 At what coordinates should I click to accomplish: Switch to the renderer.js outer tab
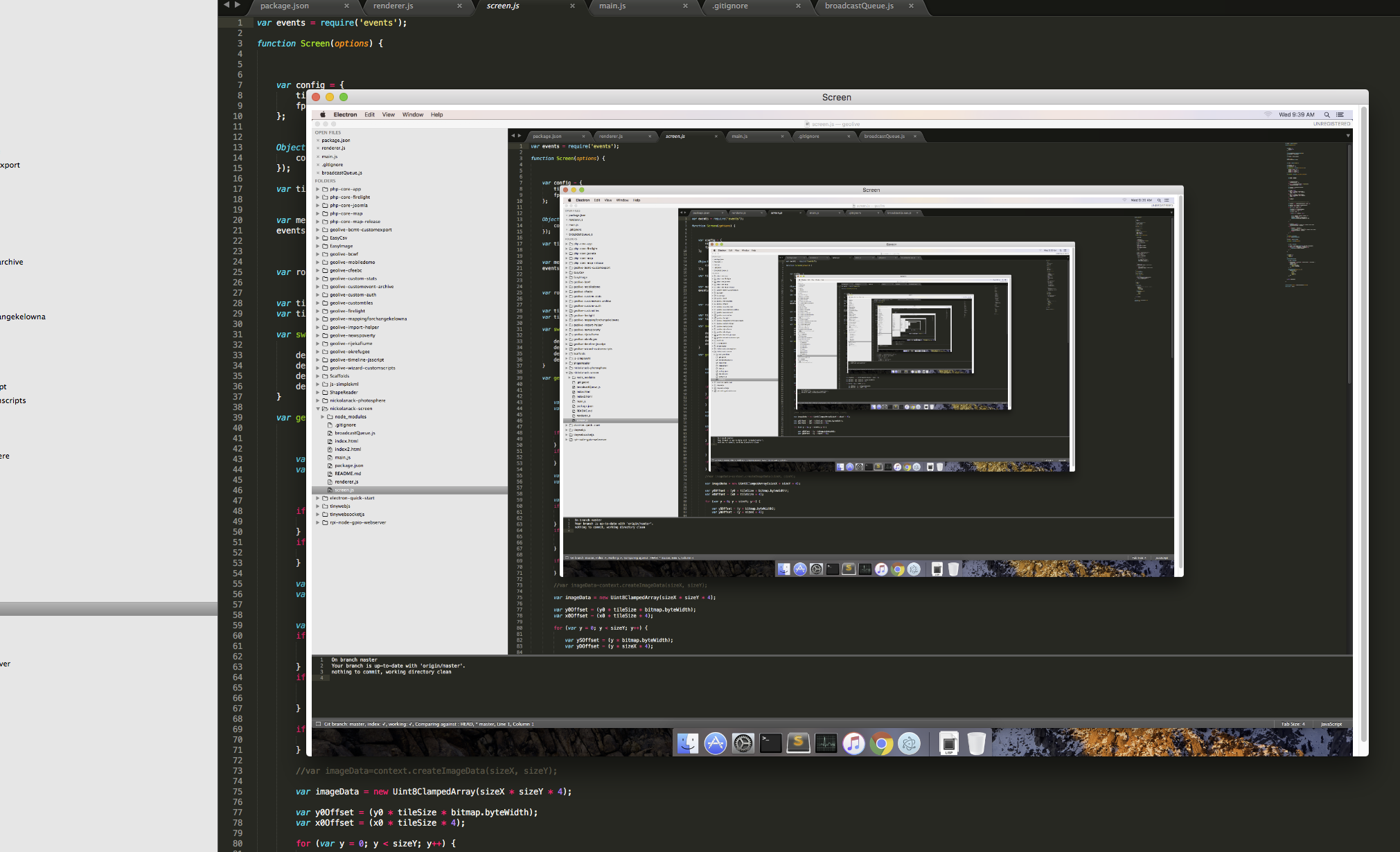click(393, 6)
